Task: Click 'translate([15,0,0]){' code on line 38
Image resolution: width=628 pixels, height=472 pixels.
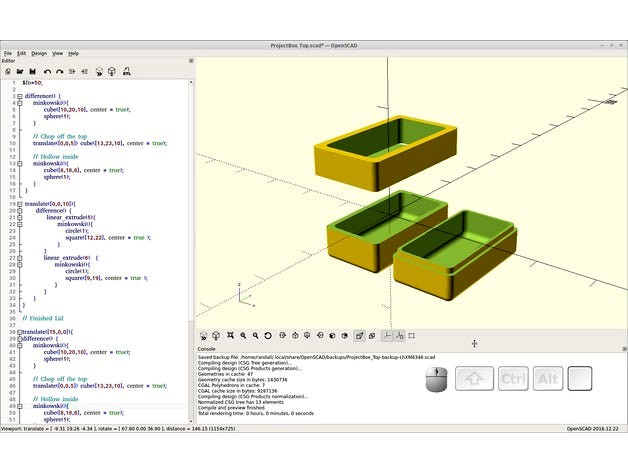Action: [x=48, y=332]
